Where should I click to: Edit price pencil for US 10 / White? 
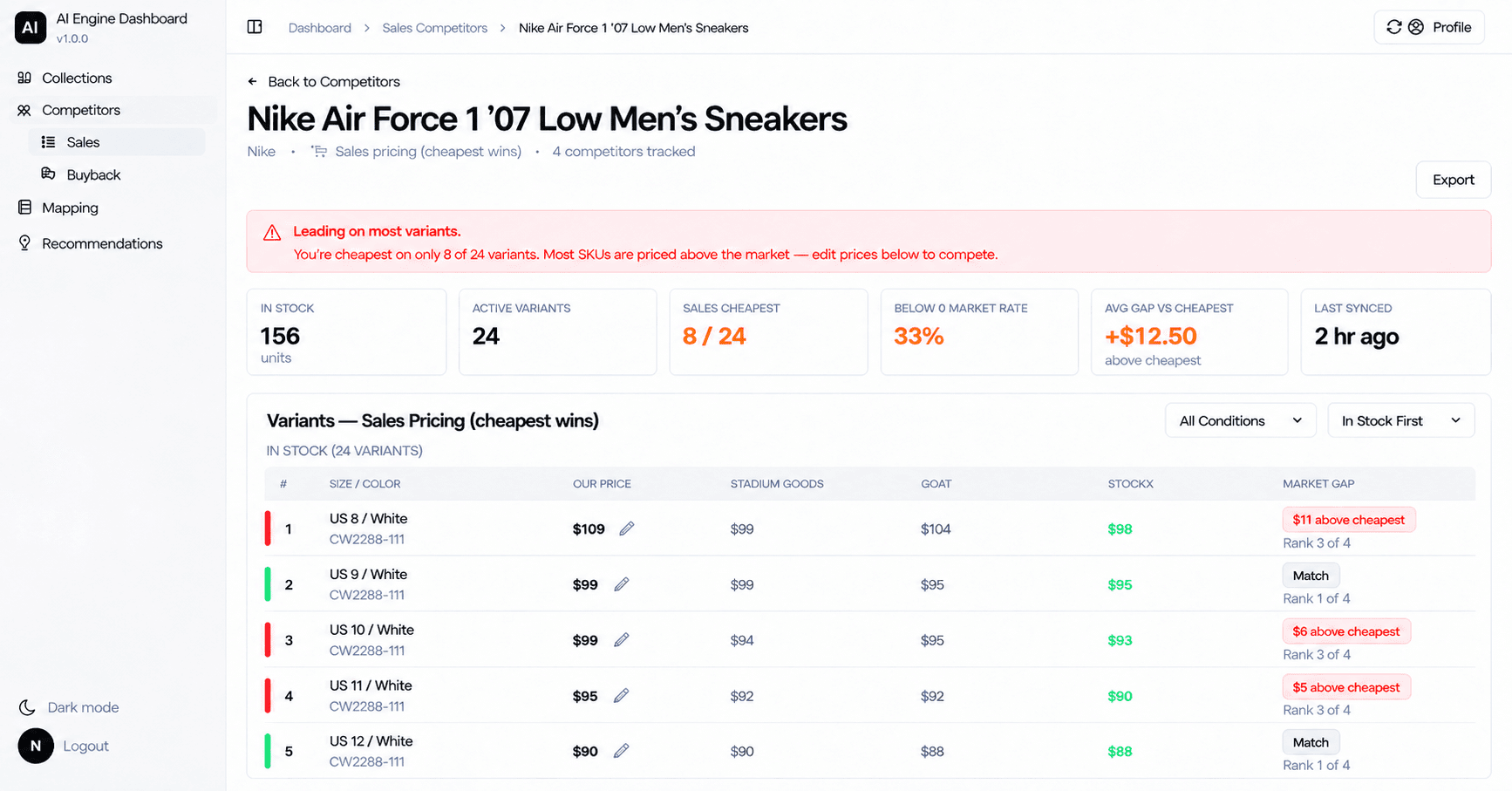[x=622, y=640]
